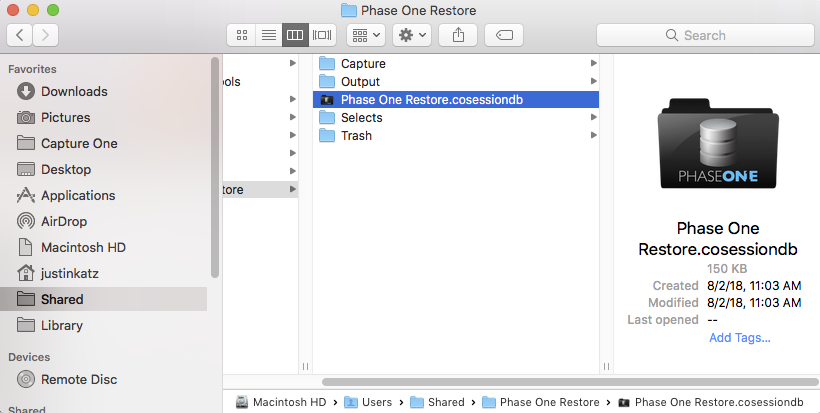Go forward with the right chevron button
Screen dimensions: 820x413
coord(45,35)
